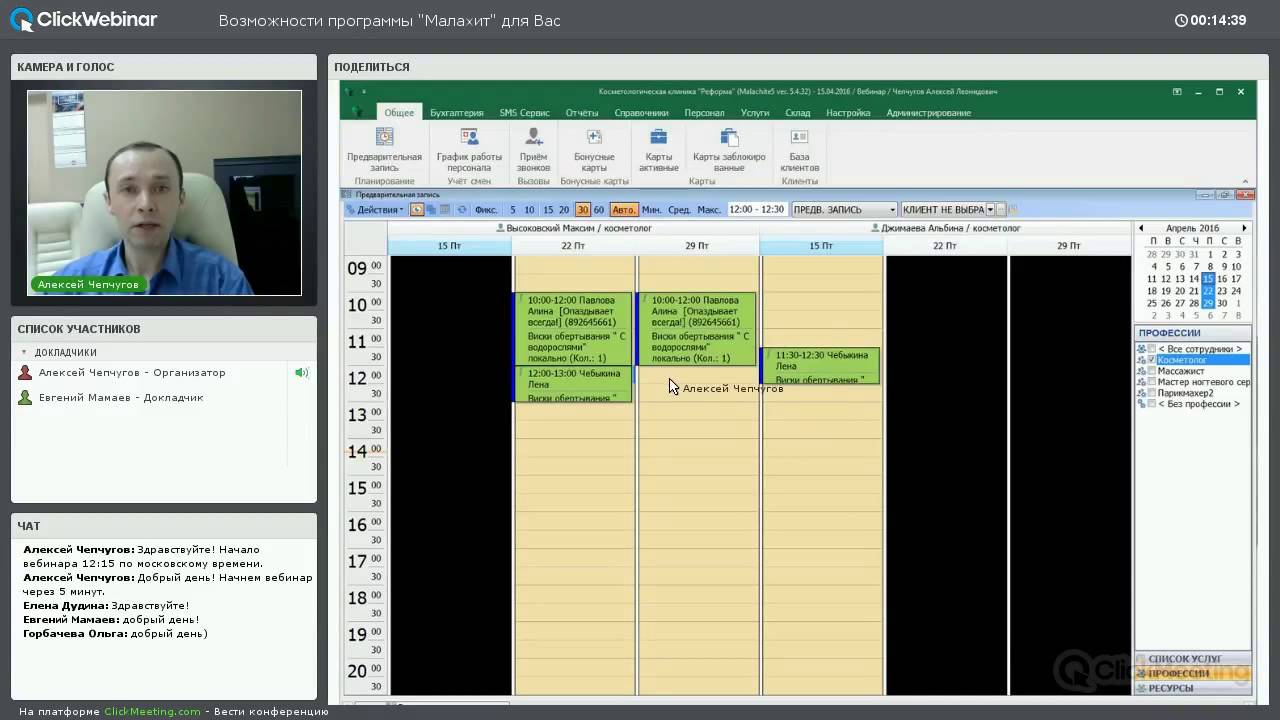Open the Действия dropdown menu
Image resolution: width=1280 pixels, height=720 pixels.
click(376, 210)
